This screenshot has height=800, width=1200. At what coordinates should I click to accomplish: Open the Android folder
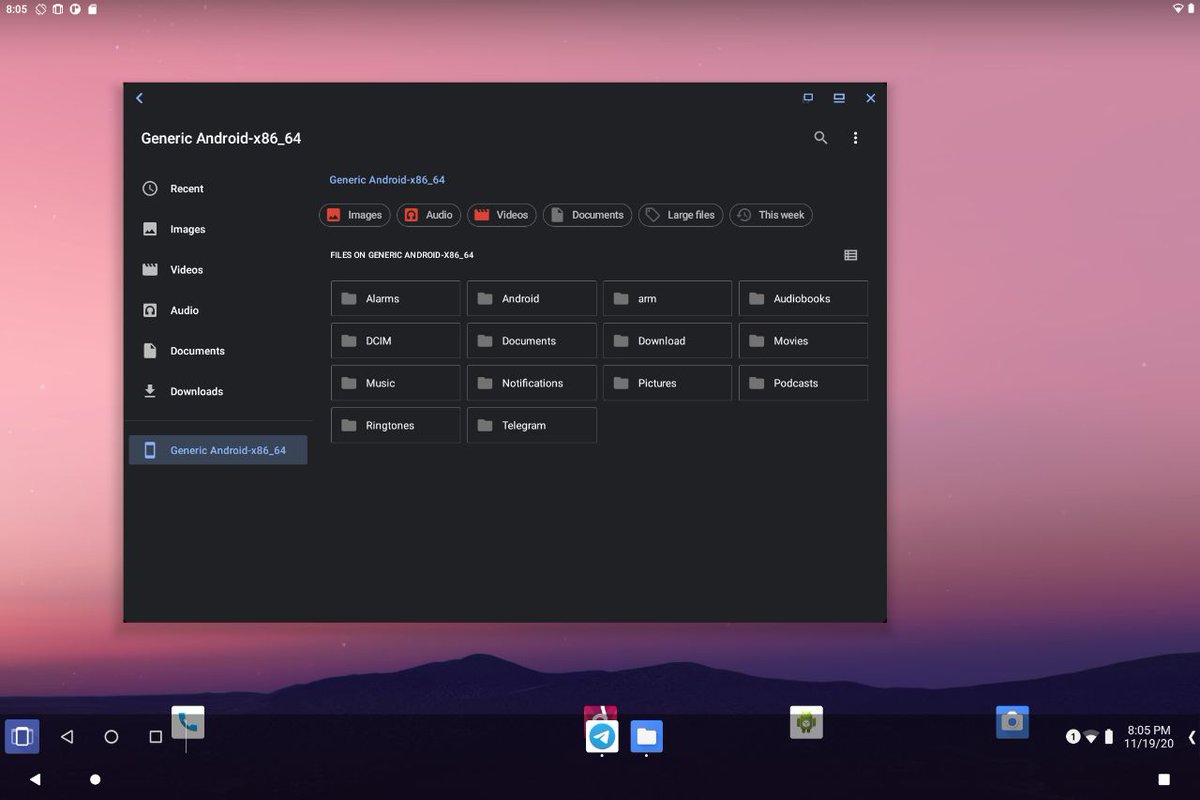pos(532,298)
